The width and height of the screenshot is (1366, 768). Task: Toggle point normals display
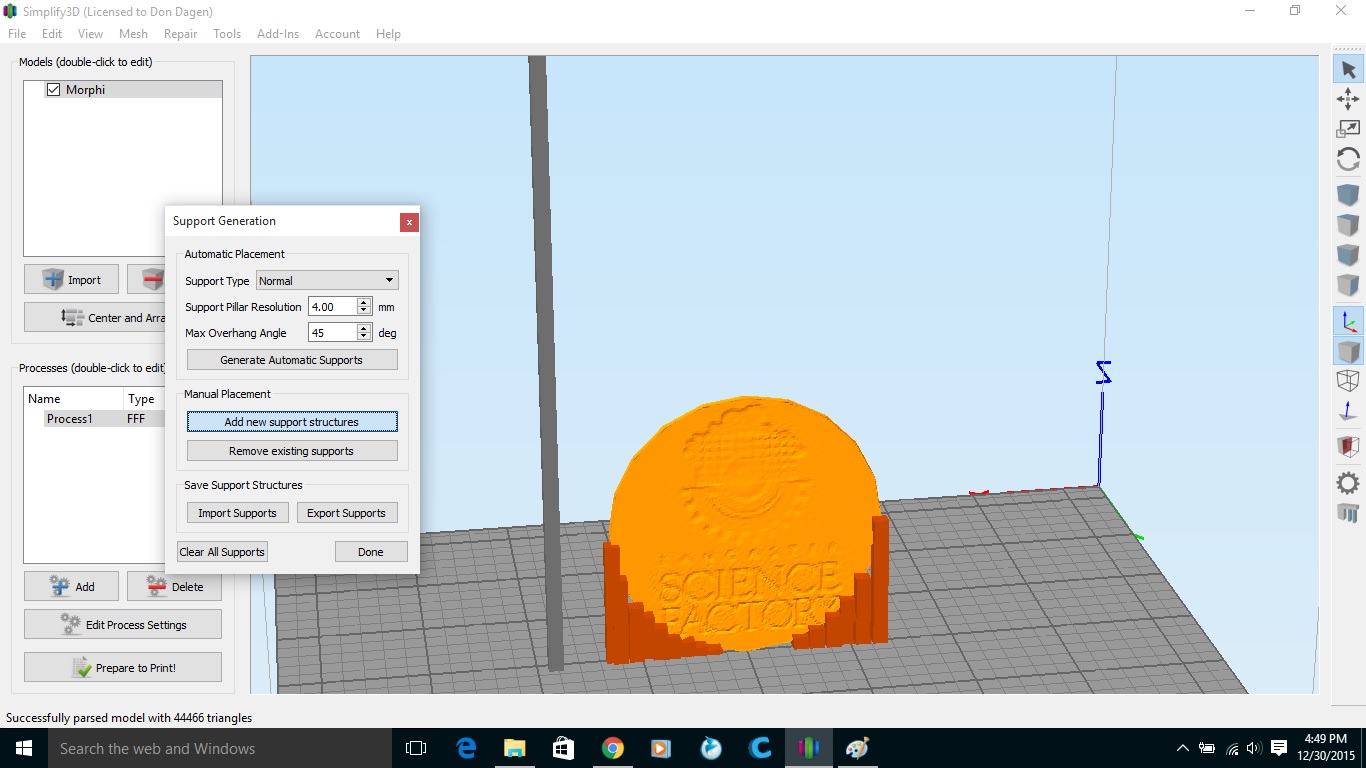click(x=1348, y=411)
